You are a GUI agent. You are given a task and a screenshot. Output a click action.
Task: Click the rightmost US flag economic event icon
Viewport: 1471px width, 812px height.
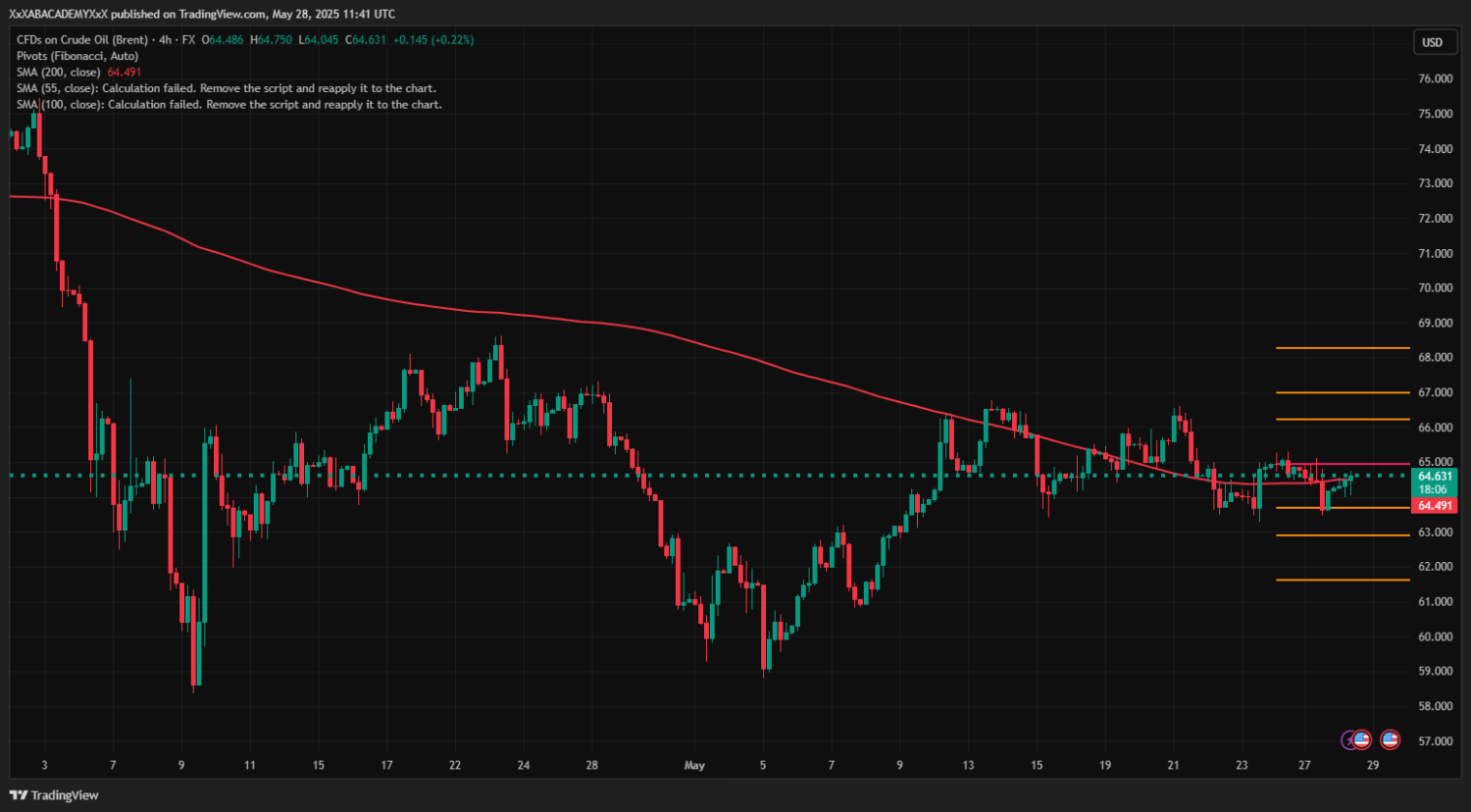pos(1390,739)
